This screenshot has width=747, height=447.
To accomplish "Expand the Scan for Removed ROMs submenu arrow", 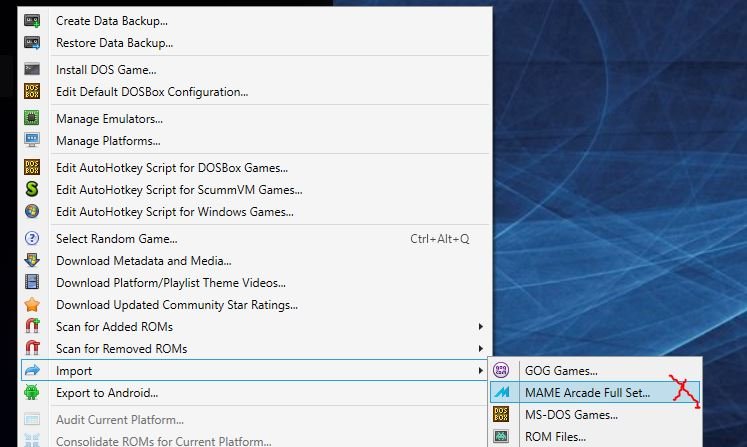I will (480, 348).
